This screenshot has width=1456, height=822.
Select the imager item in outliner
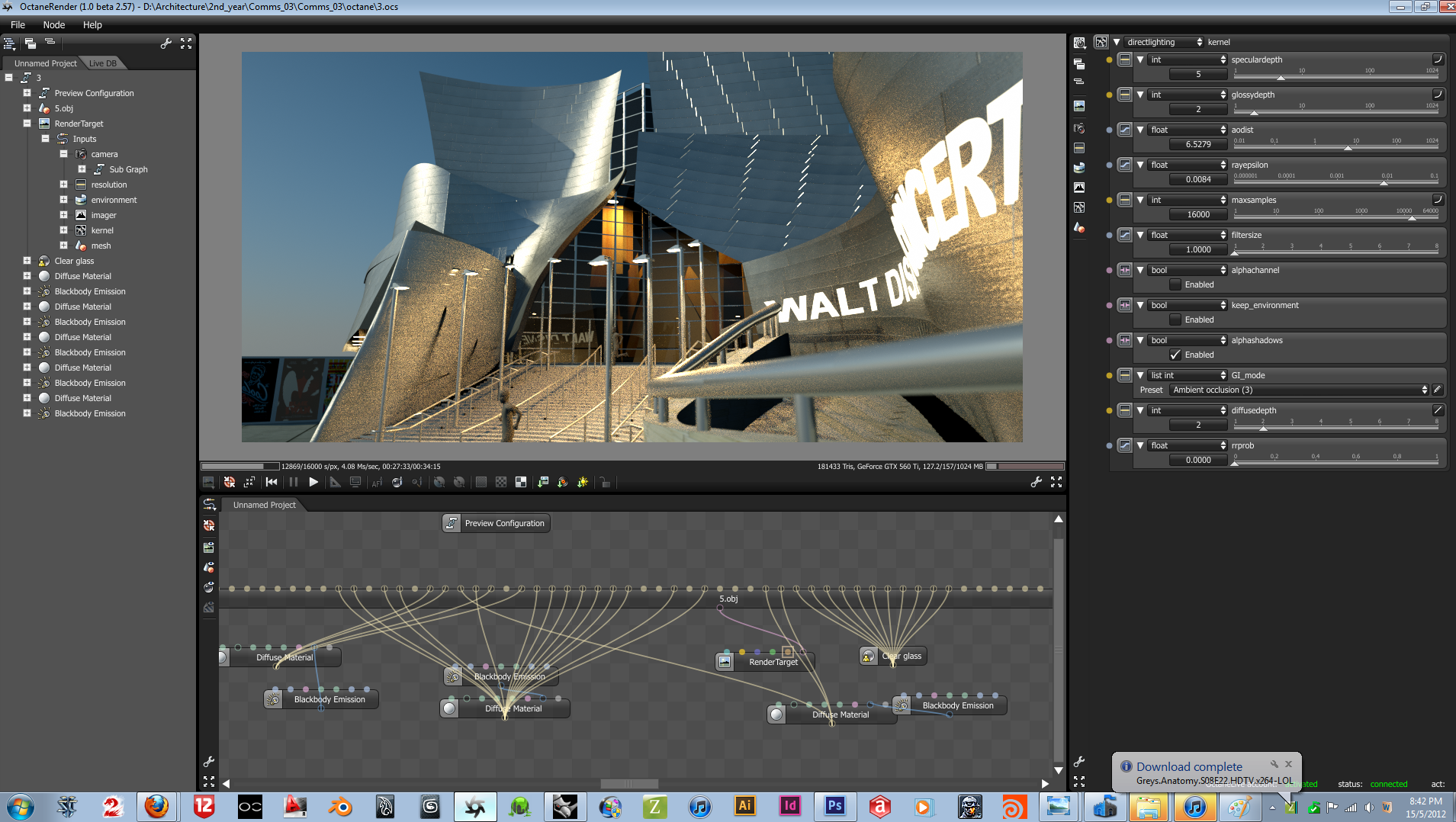[x=104, y=215]
